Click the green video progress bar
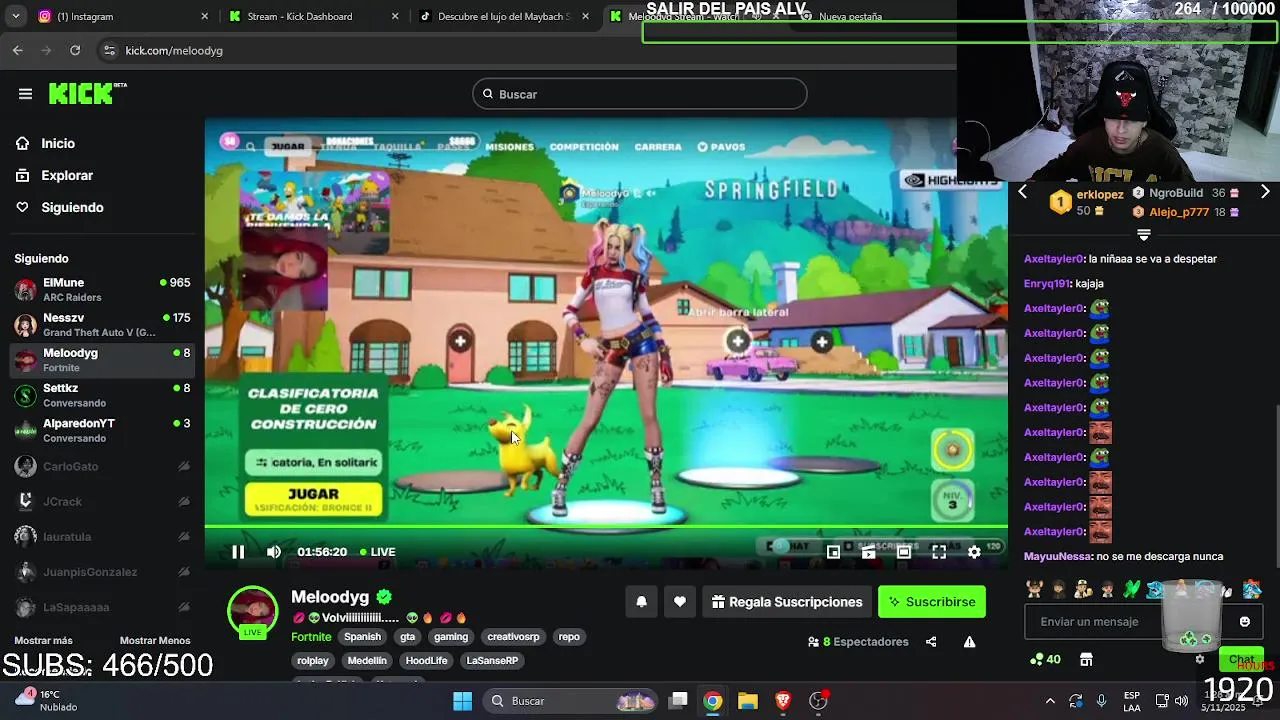This screenshot has width=1280, height=720. click(x=606, y=526)
